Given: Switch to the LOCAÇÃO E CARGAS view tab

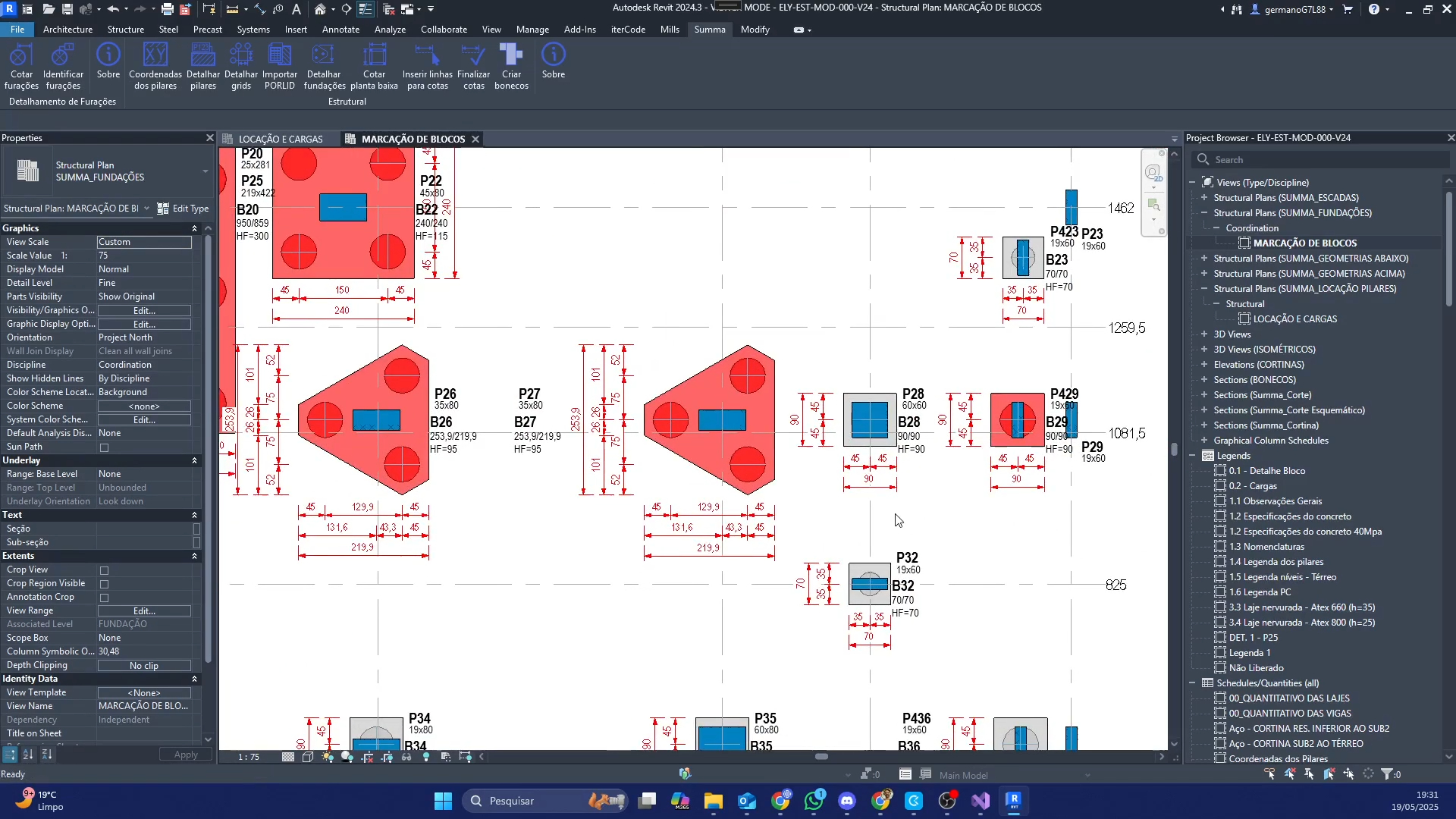Looking at the screenshot, I should 280,139.
